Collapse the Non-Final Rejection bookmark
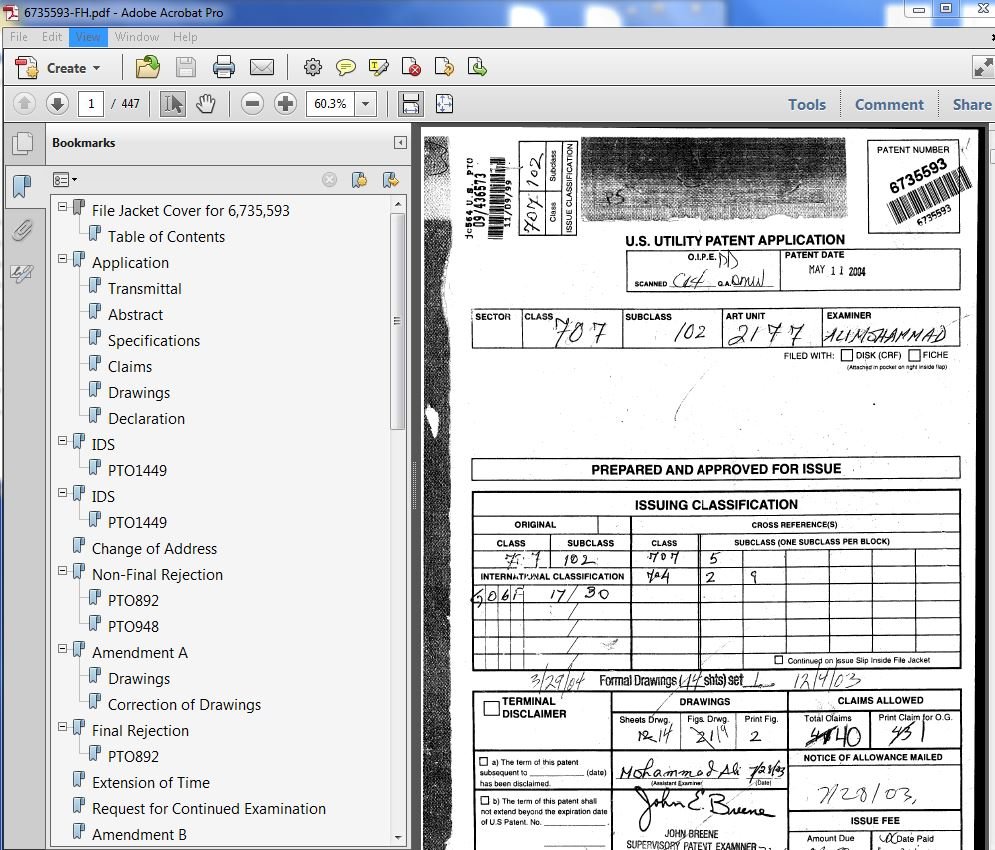The height and width of the screenshot is (850, 995). coord(62,571)
